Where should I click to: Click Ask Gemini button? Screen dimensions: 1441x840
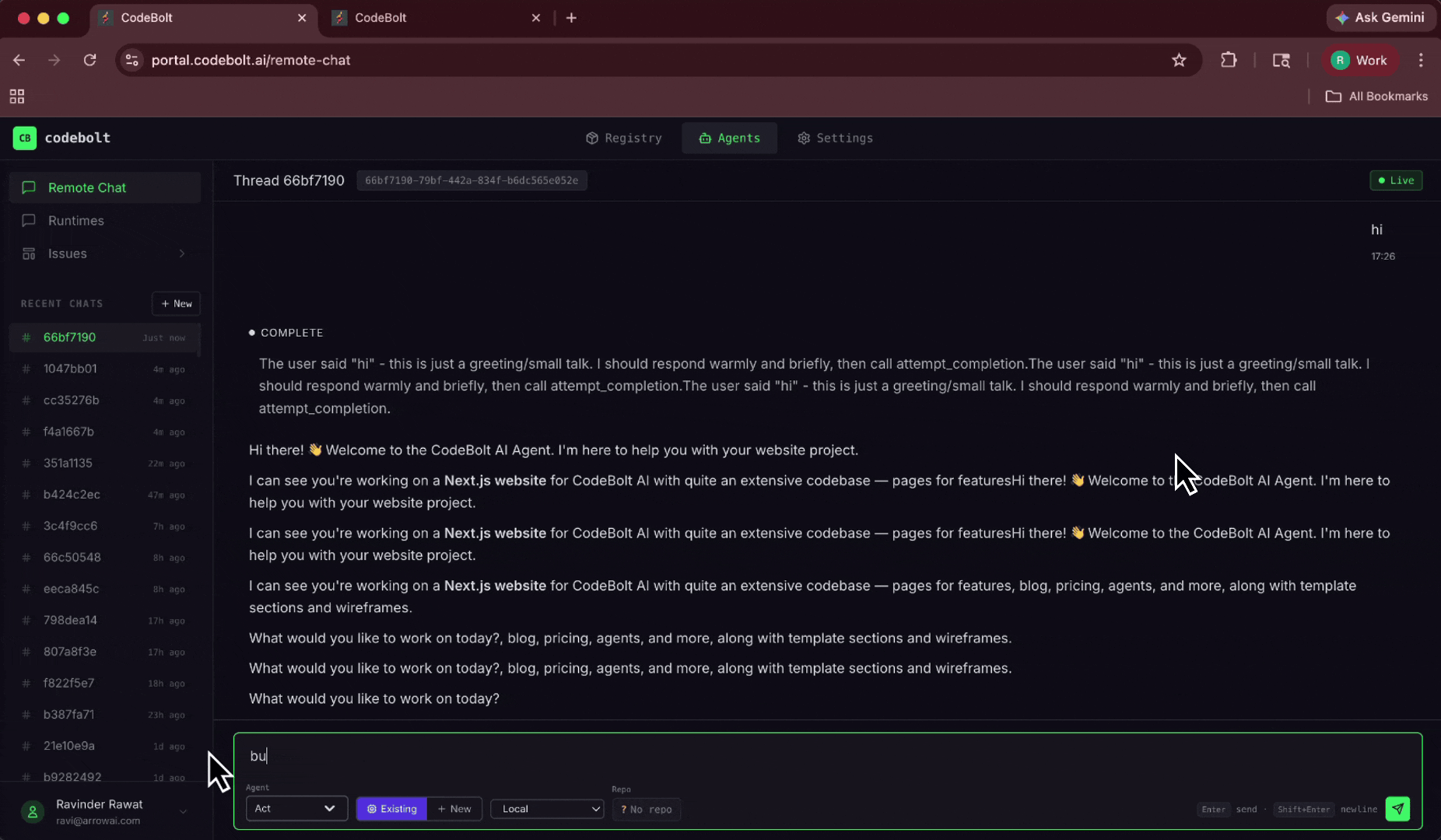pyautogui.click(x=1380, y=17)
